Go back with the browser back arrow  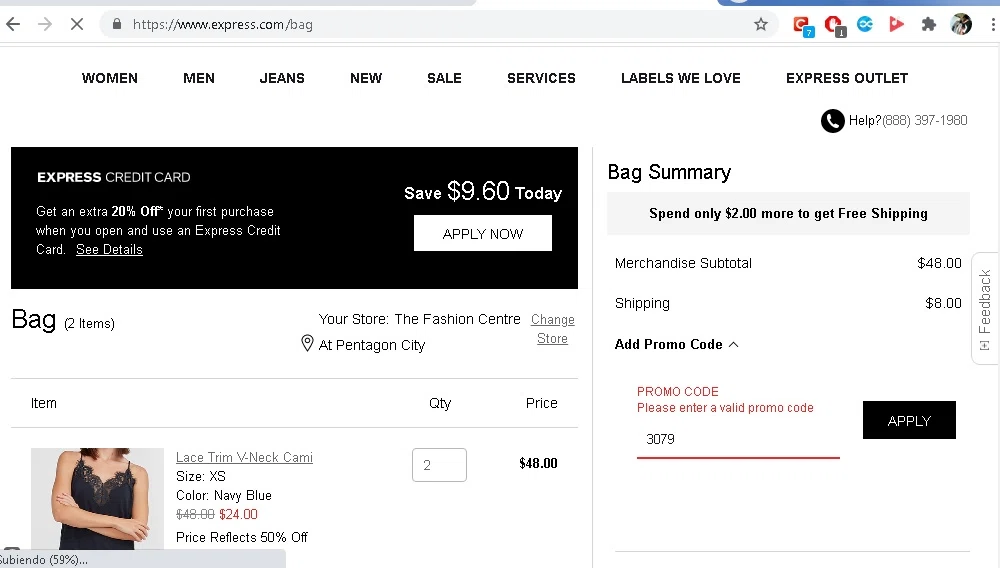pos(13,25)
